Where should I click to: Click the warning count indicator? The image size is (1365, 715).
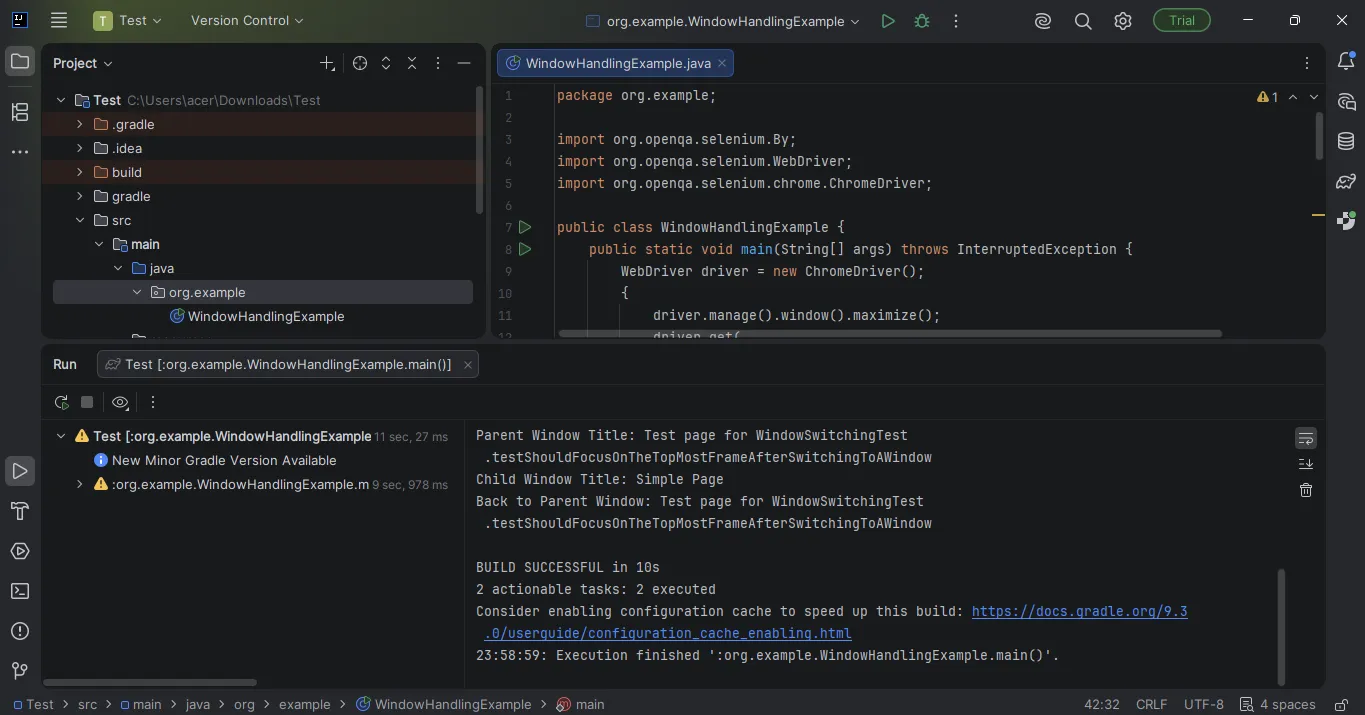[x=1268, y=97]
